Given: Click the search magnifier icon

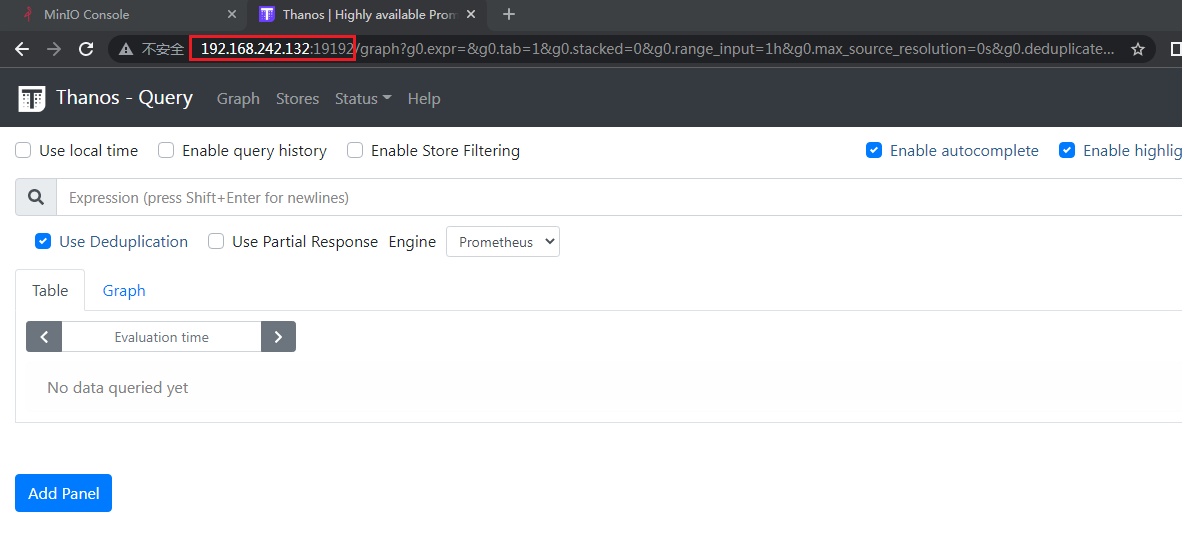Looking at the screenshot, I should pyautogui.click(x=36, y=198).
